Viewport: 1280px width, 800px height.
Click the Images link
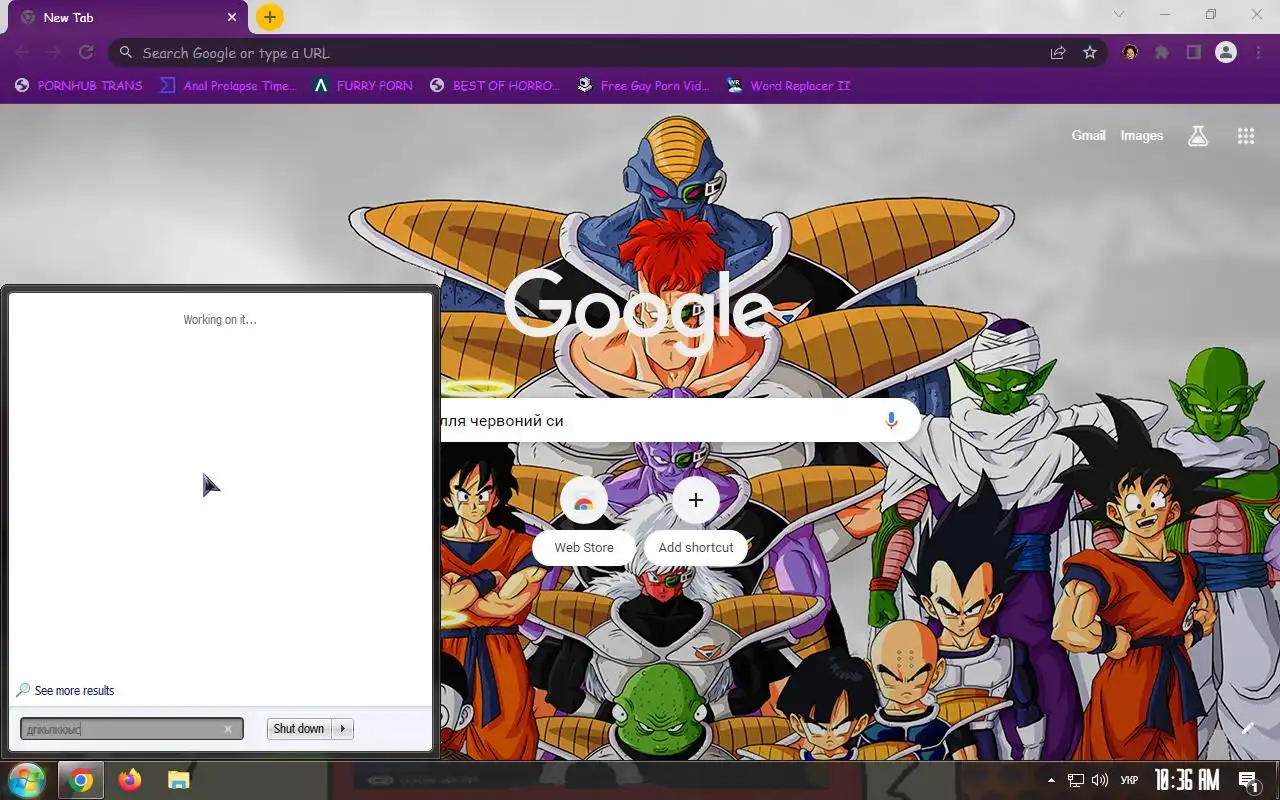coord(1141,135)
